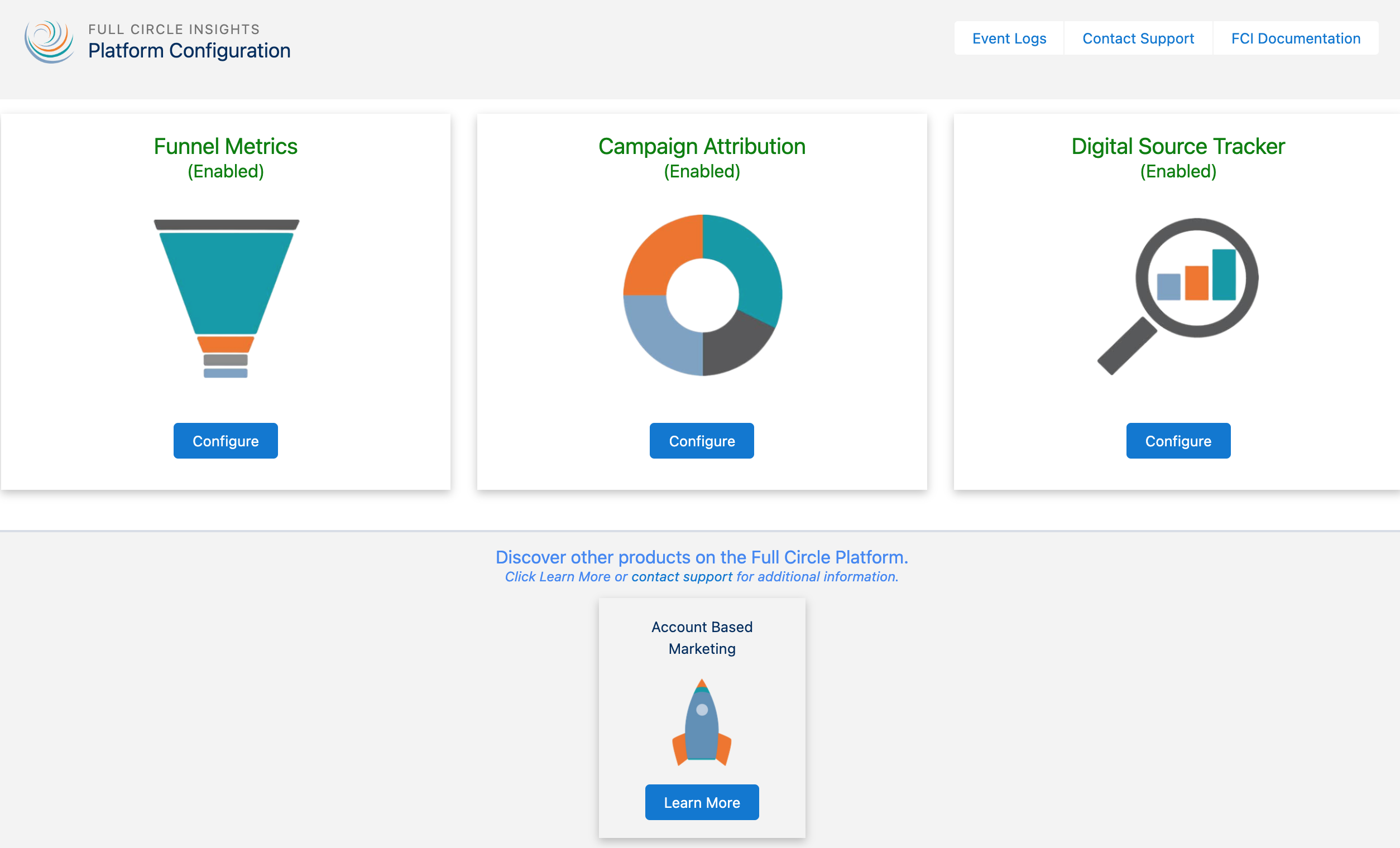Click the Funnel Metrics funnel illustration

(226, 298)
